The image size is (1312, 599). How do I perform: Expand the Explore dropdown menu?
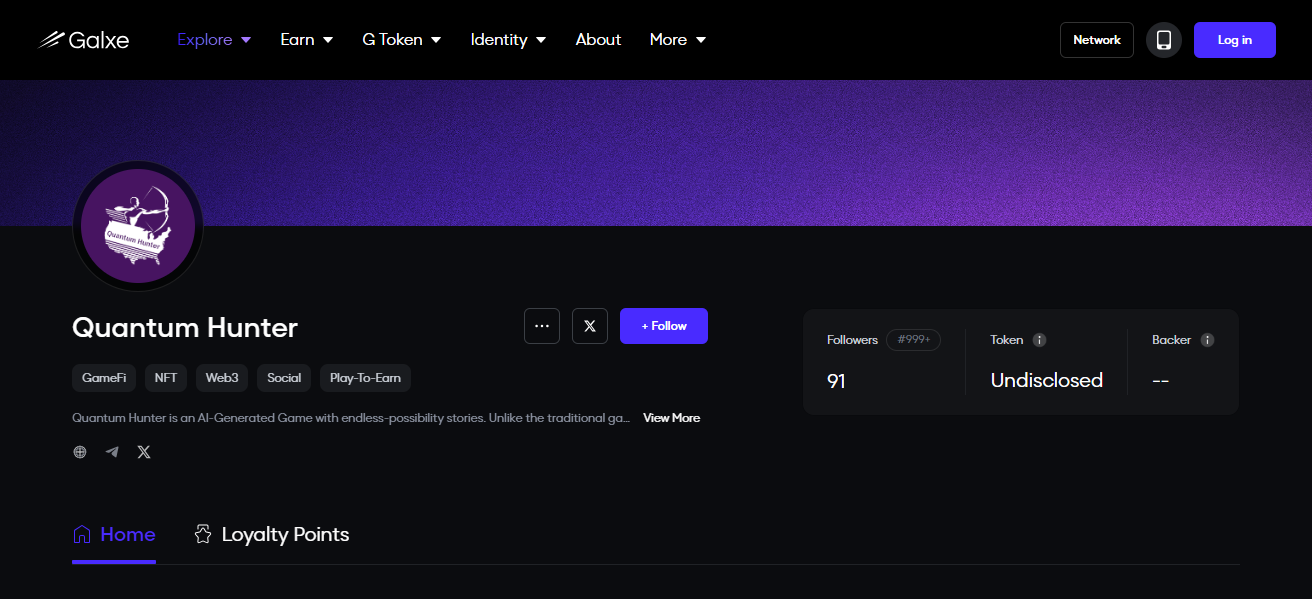click(214, 40)
